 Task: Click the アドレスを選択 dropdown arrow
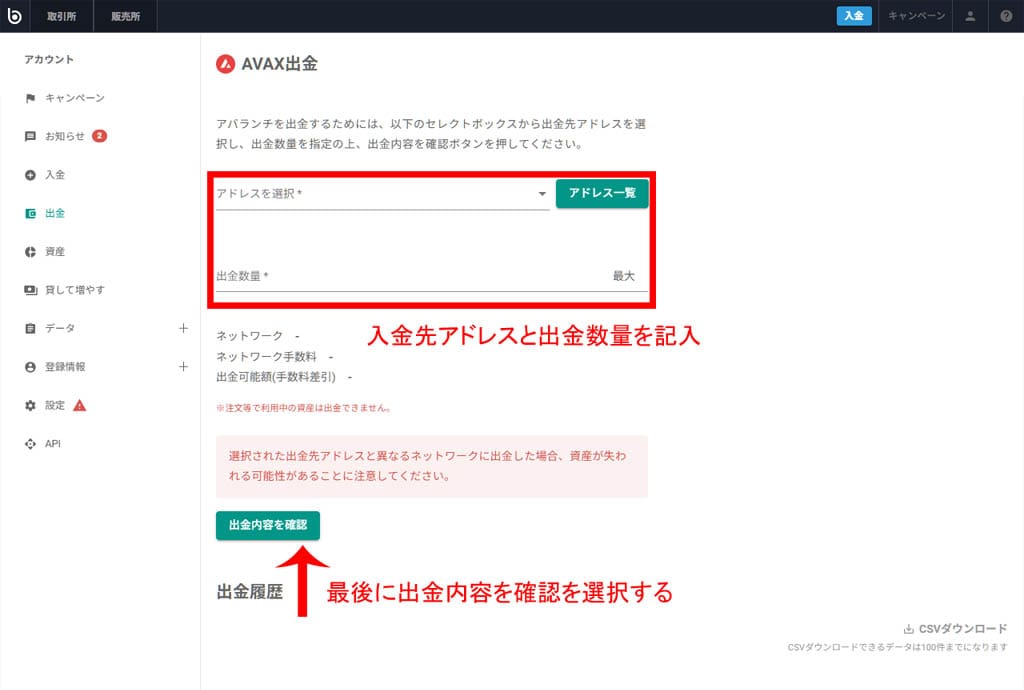[542, 194]
